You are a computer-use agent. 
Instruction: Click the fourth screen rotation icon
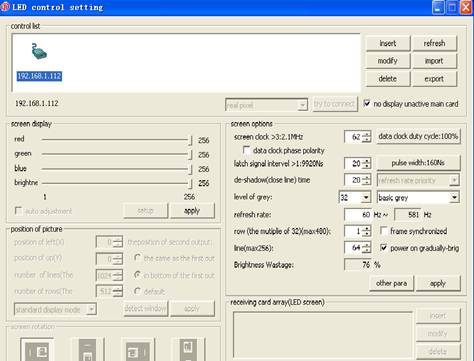click(188, 350)
